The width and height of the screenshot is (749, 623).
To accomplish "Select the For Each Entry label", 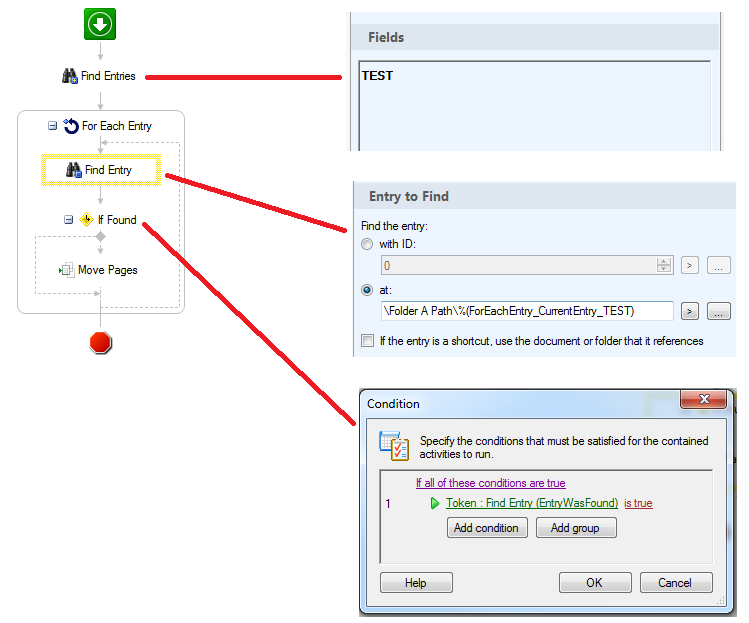I will pyautogui.click(x=117, y=126).
